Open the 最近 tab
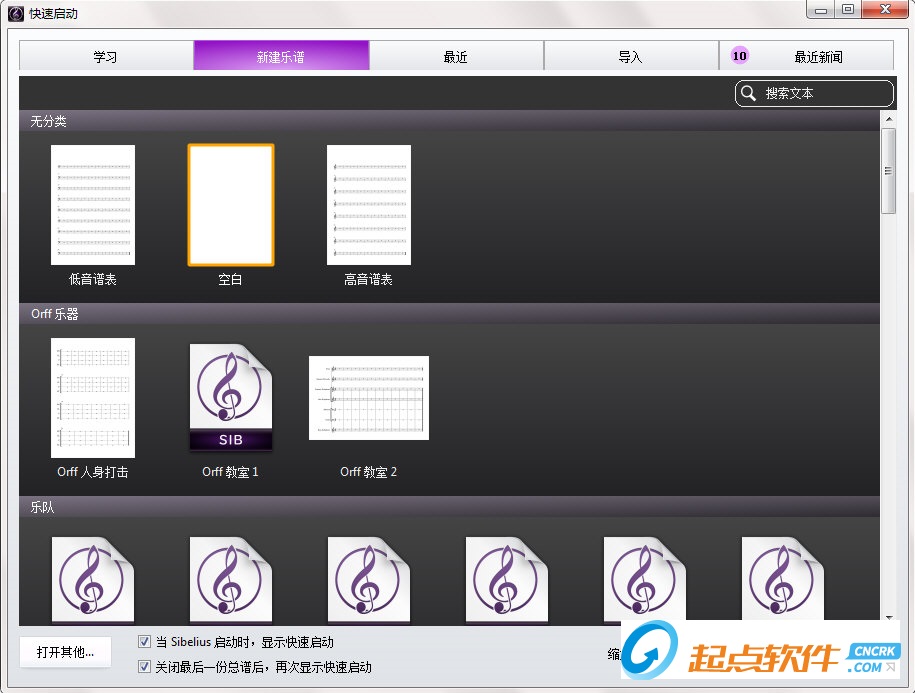 point(456,56)
